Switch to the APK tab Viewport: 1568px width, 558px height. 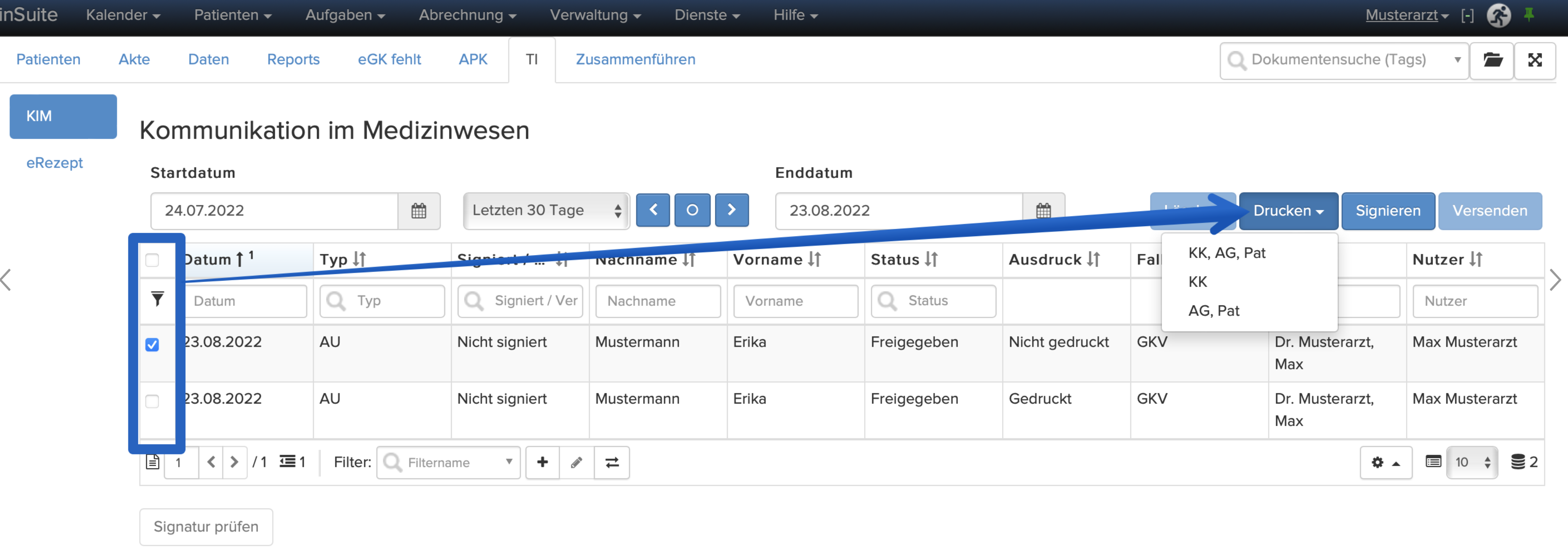(x=473, y=60)
